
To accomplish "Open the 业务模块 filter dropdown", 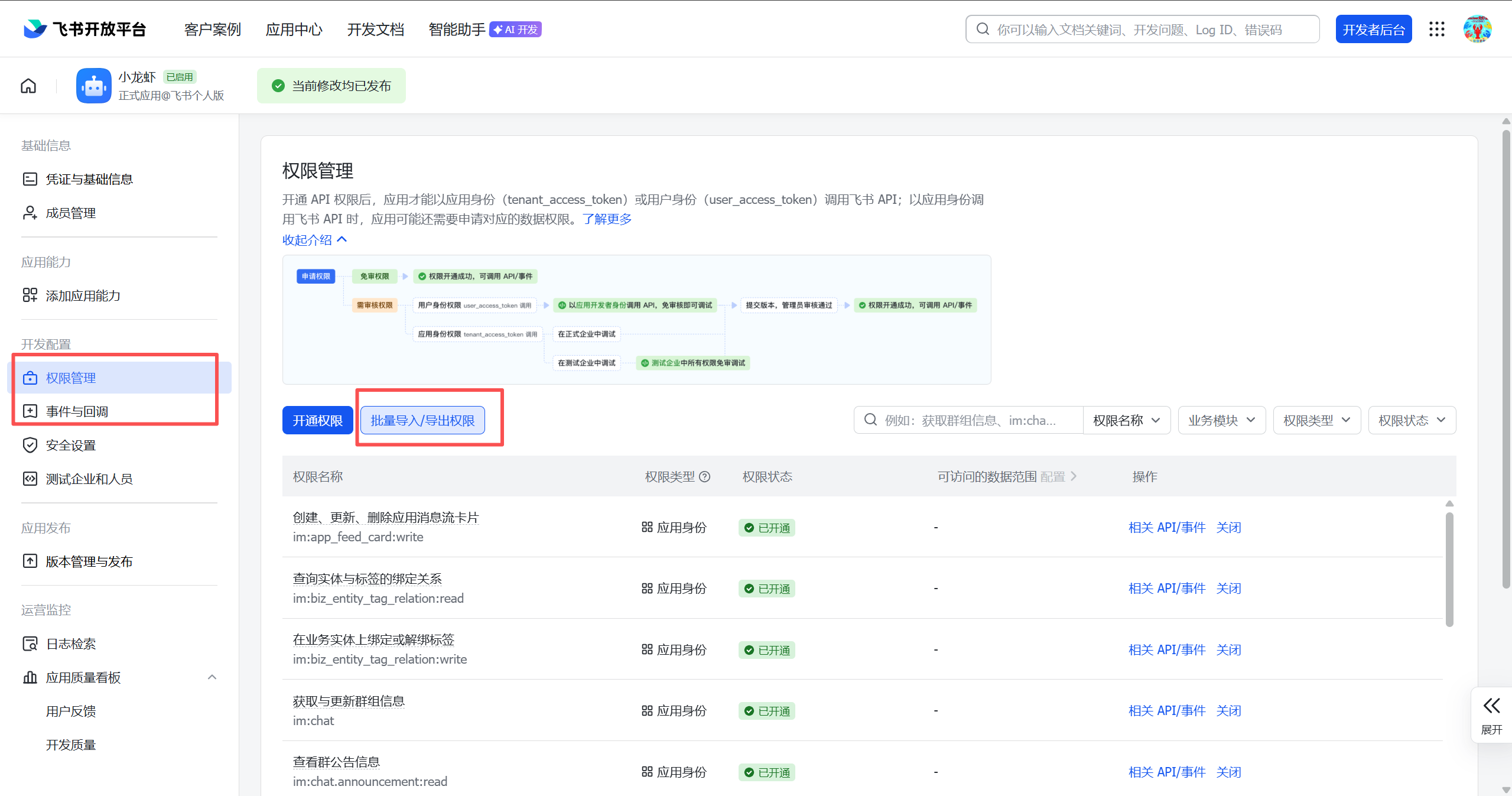I will click(x=1221, y=420).
